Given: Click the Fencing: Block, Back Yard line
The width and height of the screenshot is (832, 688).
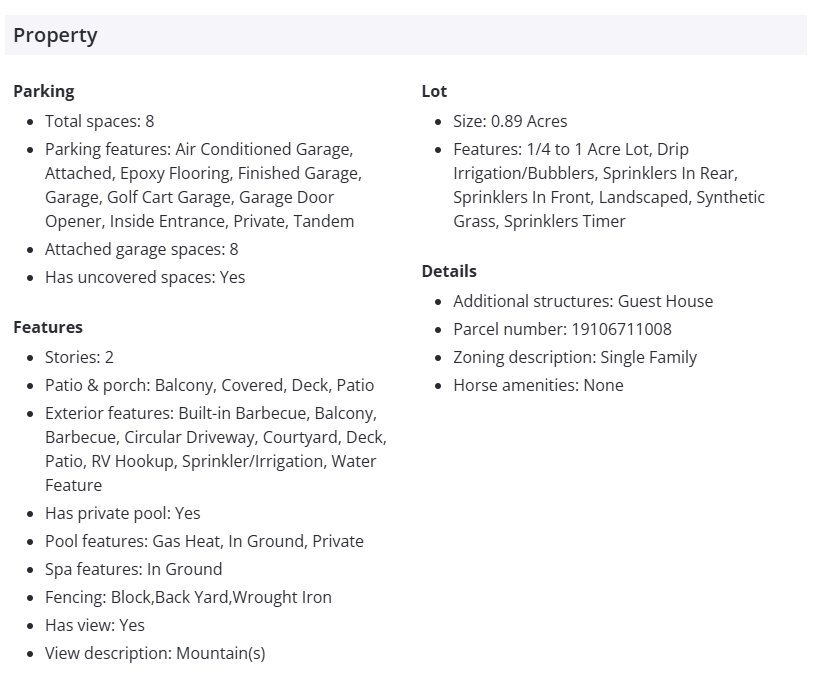Looking at the screenshot, I should click(188, 597).
